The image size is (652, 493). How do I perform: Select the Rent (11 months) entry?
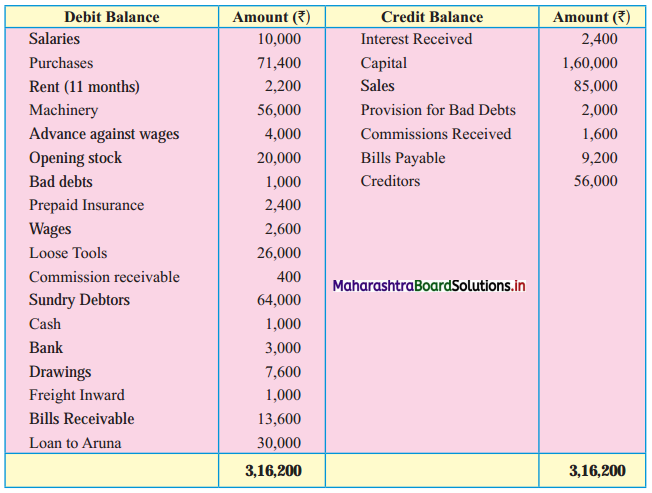pos(84,86)
